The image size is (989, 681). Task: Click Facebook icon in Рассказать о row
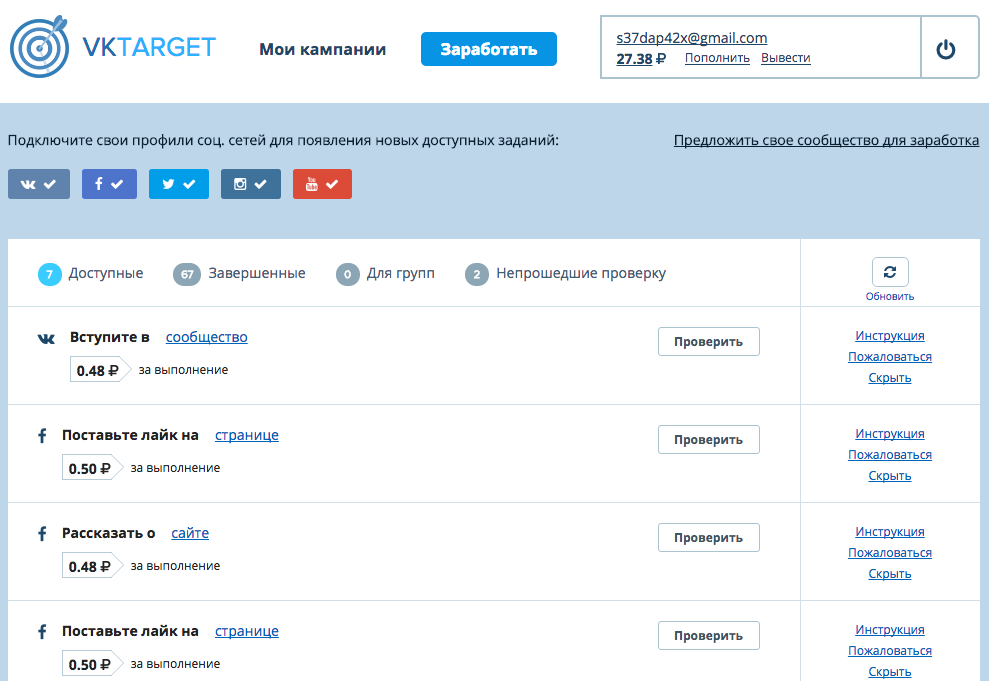click(x=42, y=533)
